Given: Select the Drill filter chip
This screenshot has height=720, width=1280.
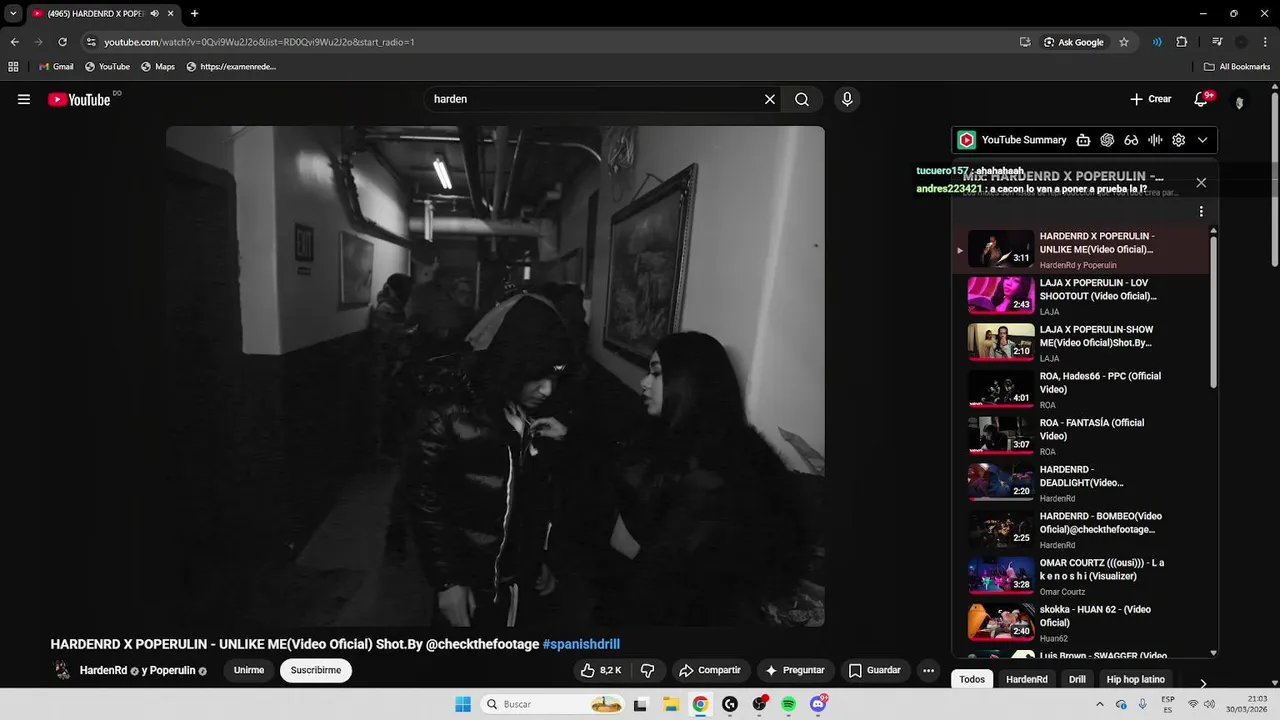Looking at the screenshot, I should coord(1077,680).
